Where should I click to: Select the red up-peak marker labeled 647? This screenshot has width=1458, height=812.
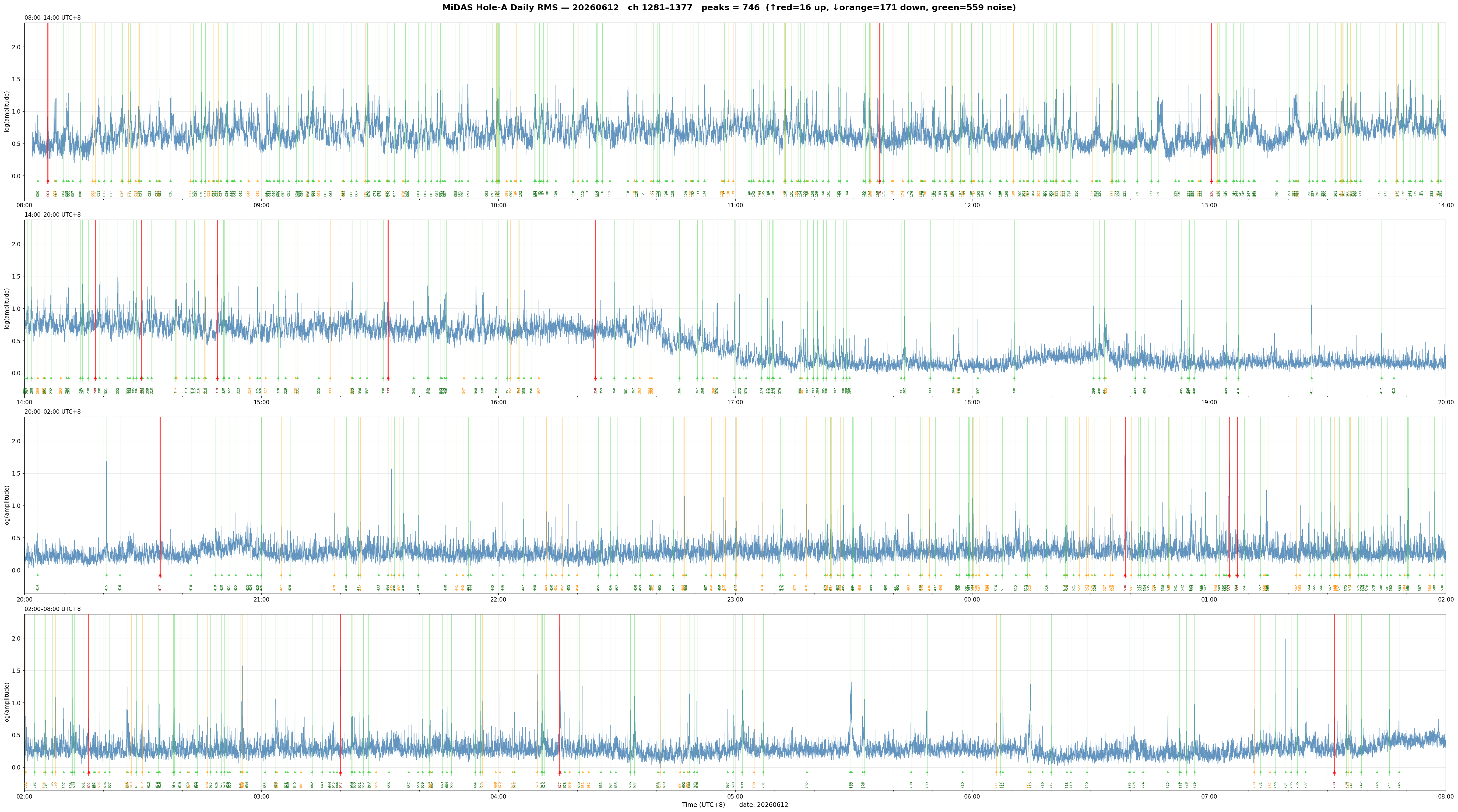pyautogui.click(x=340, y=772)
